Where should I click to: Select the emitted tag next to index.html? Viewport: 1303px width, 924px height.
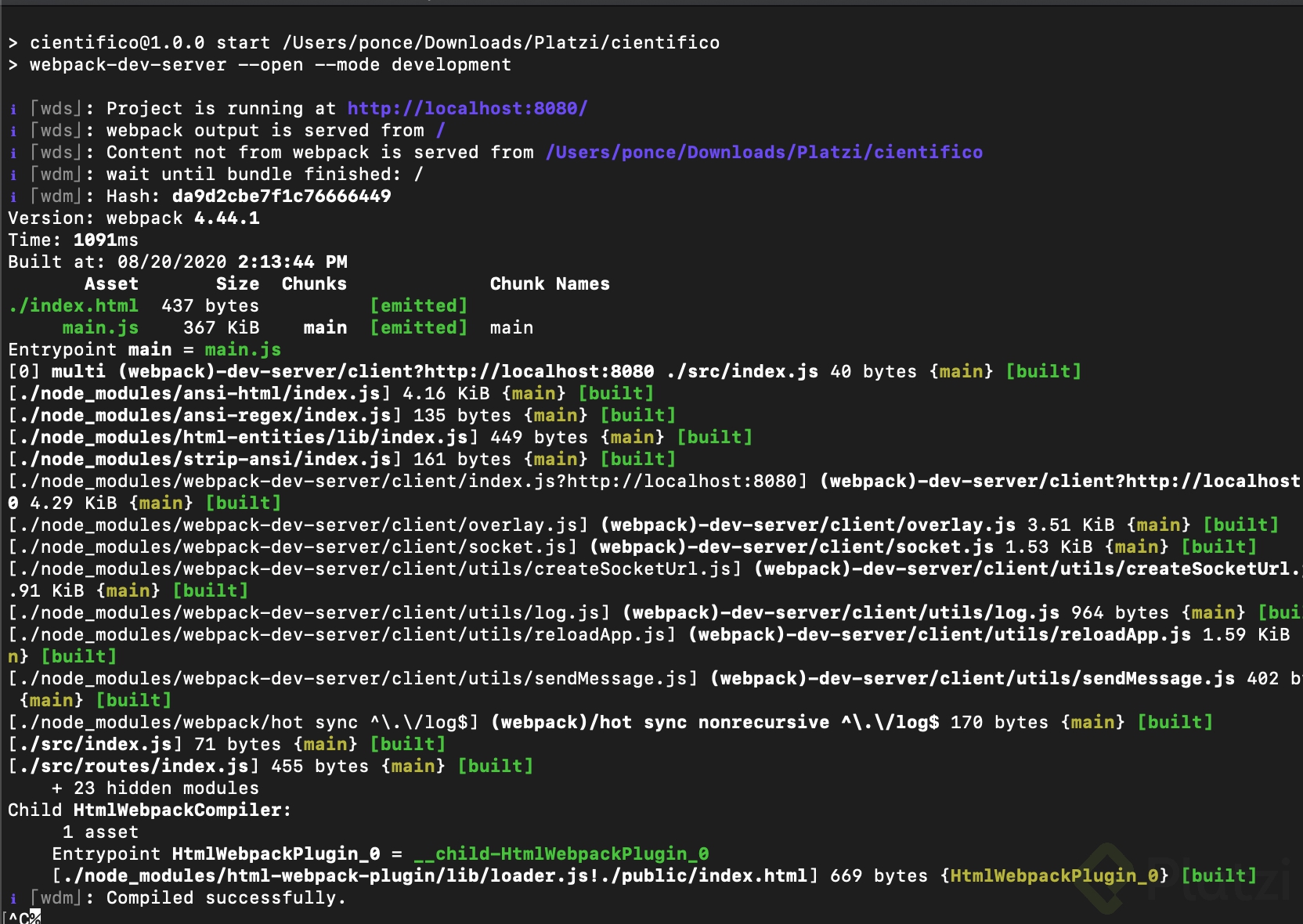(419, 305)
